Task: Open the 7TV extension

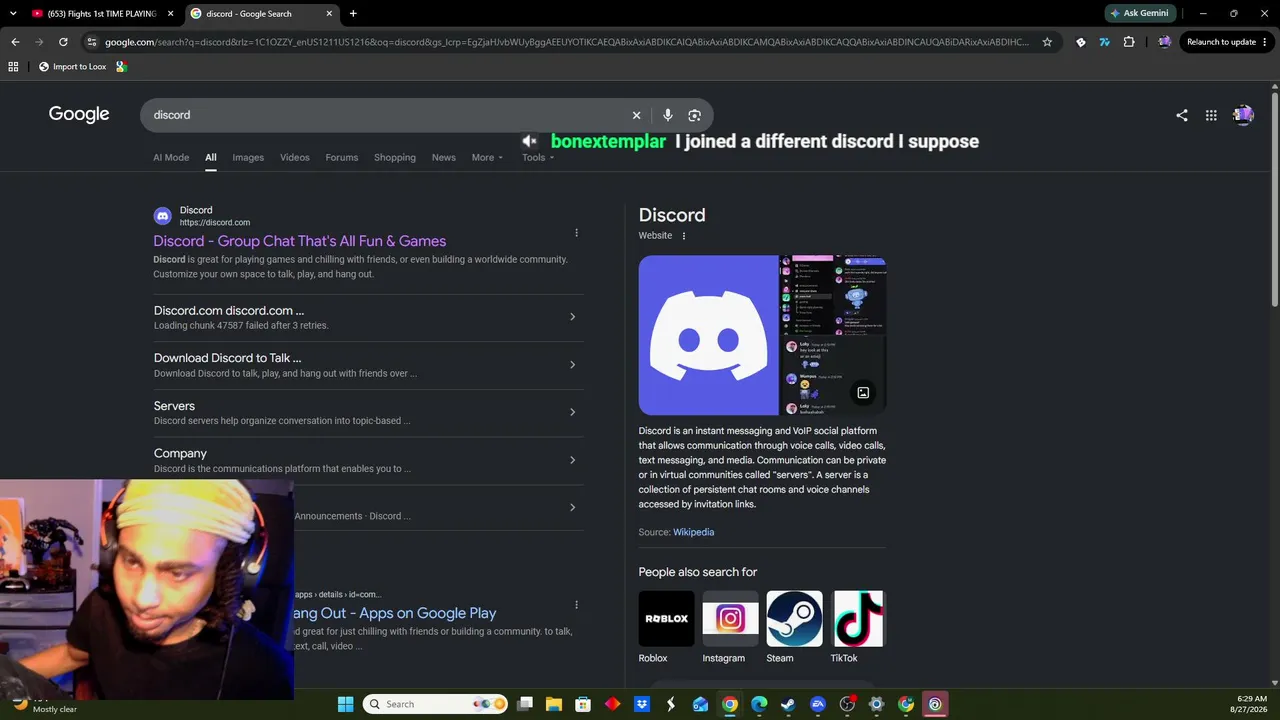Action: (1104, 42)
